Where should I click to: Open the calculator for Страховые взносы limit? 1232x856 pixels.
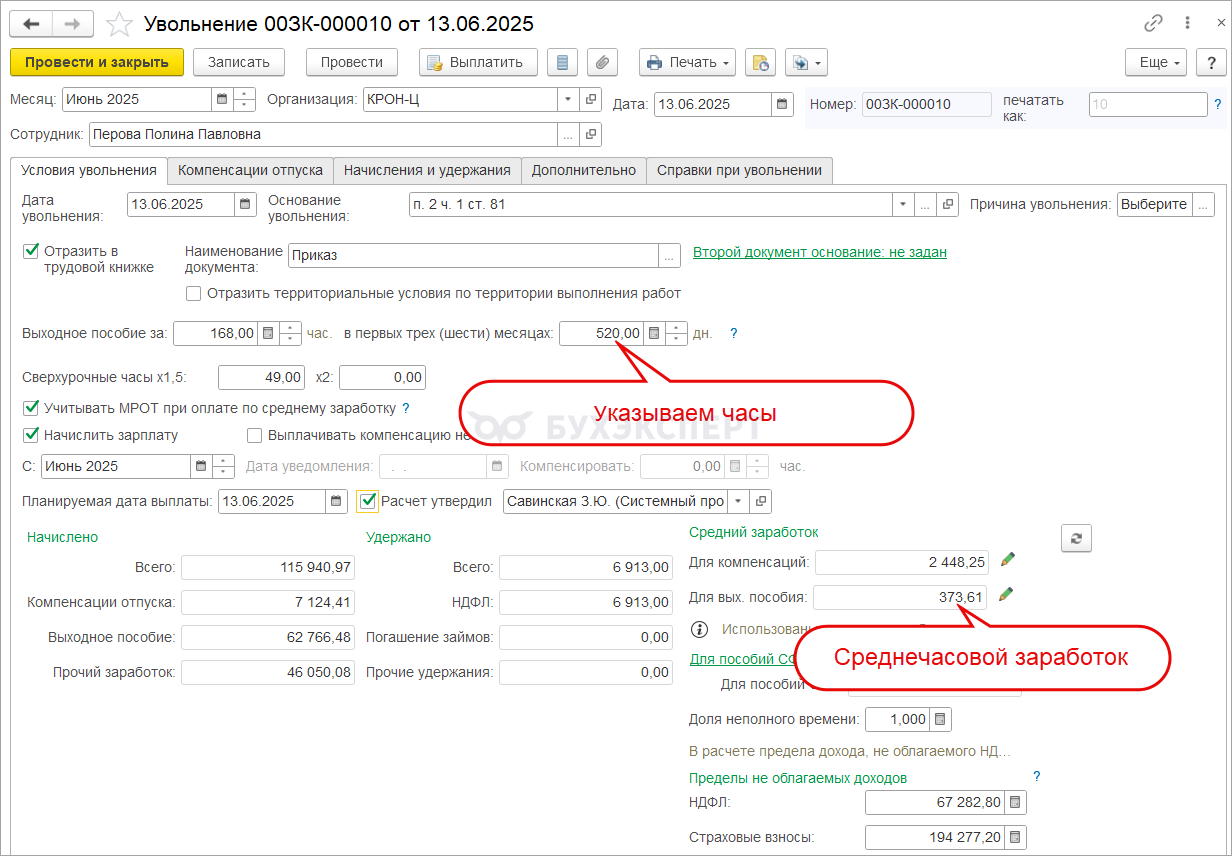point(1015,837)
